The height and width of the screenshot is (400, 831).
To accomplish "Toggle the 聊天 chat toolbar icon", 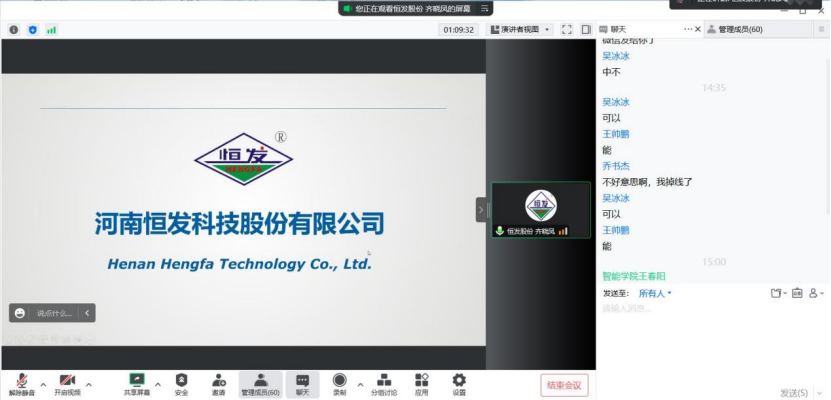I will [302, 384].
